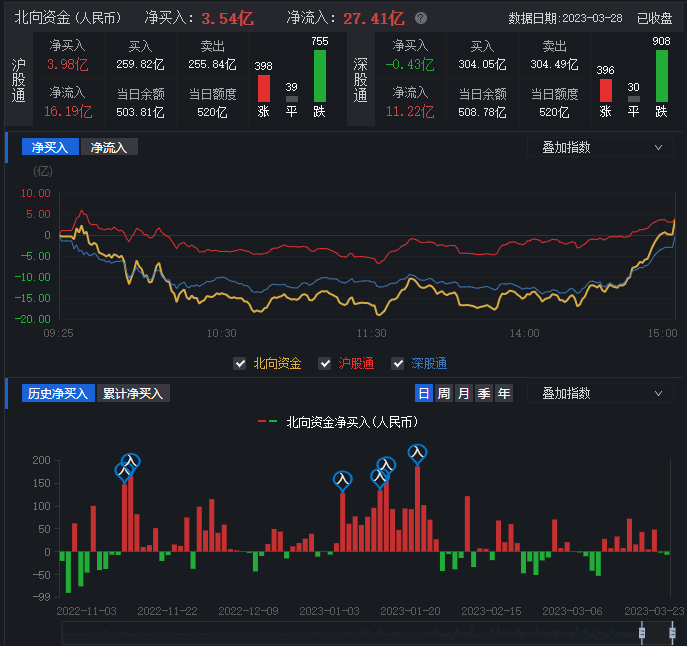
Task: Click the '入' marker near 2023-01-03
Action: (343, 480)
